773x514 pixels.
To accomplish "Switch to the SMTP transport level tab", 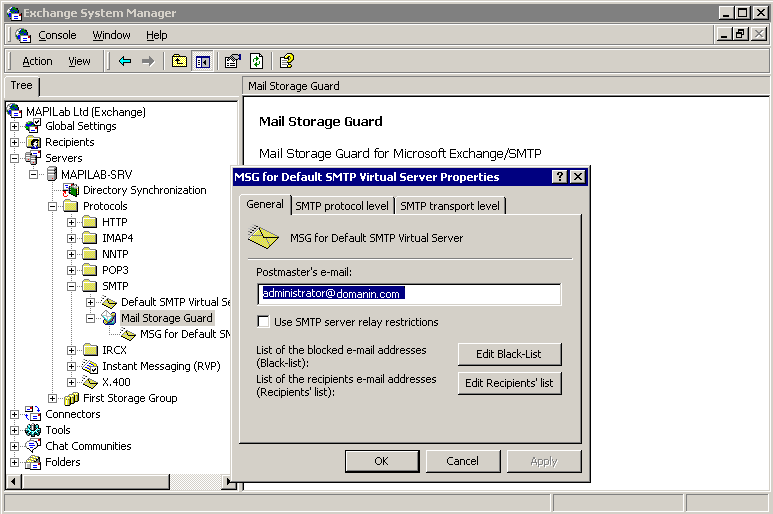I will 450,206.
